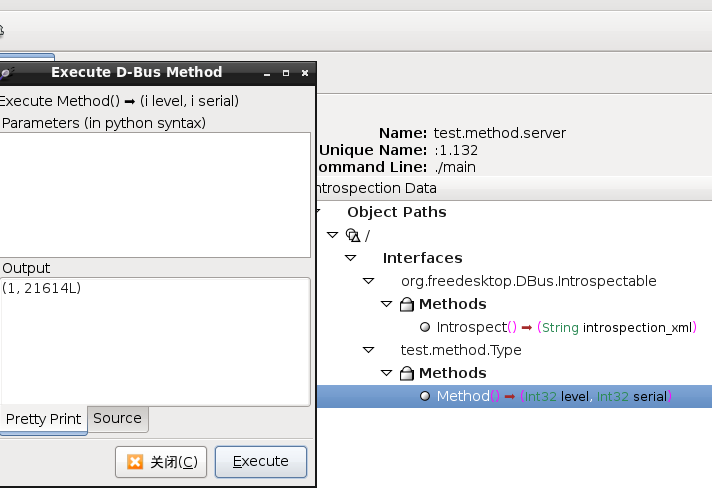Click the command line value ./main

coord(455,168)
